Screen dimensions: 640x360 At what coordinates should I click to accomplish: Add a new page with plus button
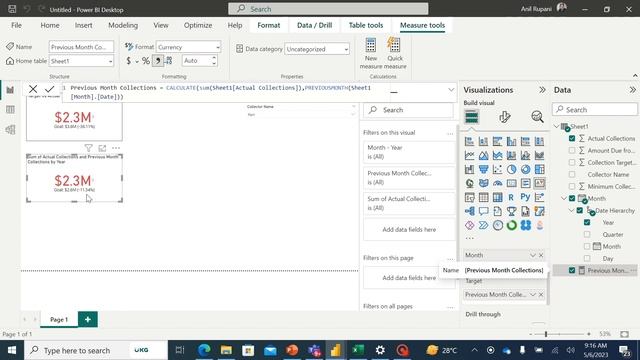coord(88,320)
